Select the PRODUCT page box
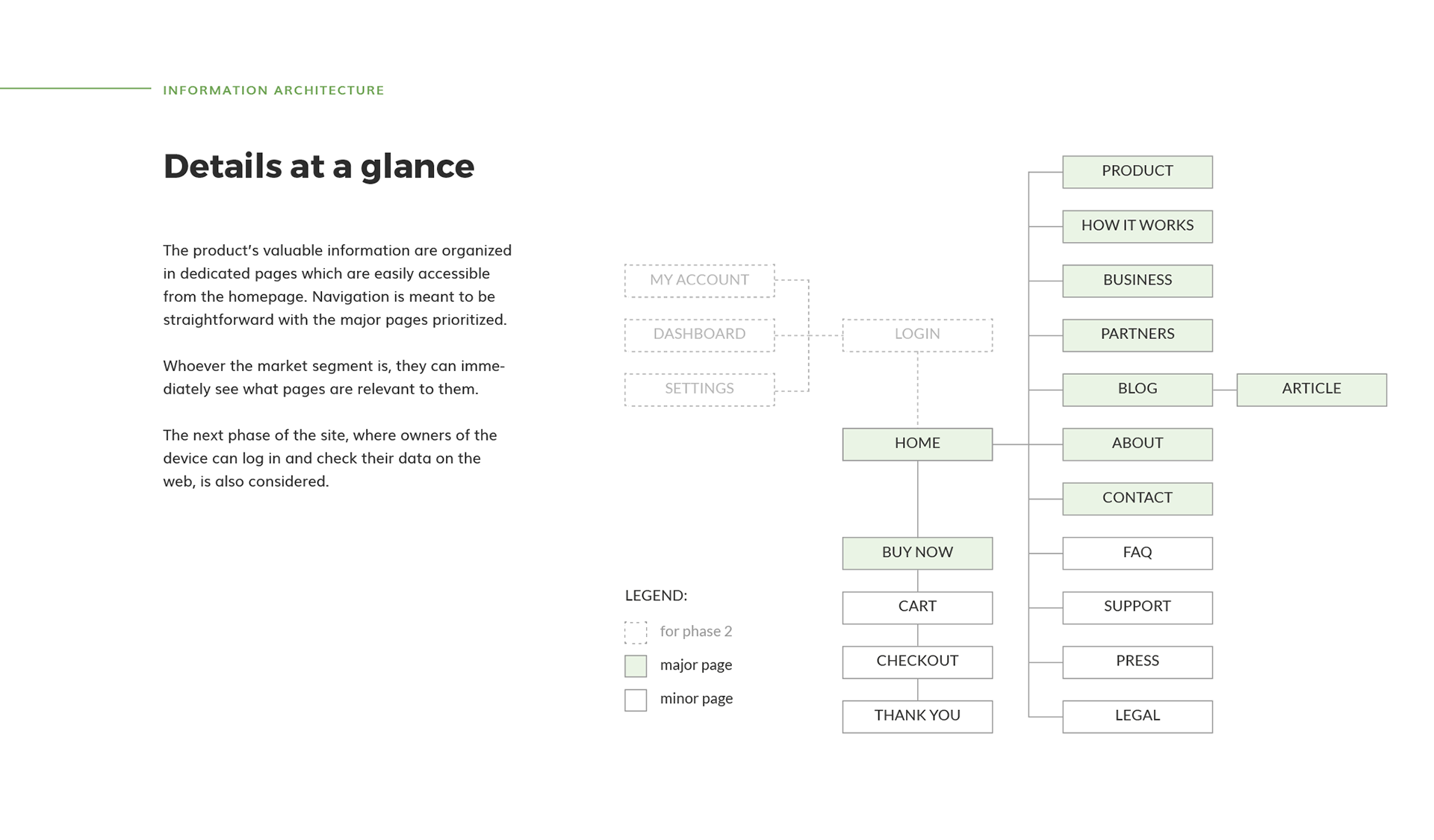Image resolution: width=1434 pixels, height=840 pixels. [x=1137, y=172]
